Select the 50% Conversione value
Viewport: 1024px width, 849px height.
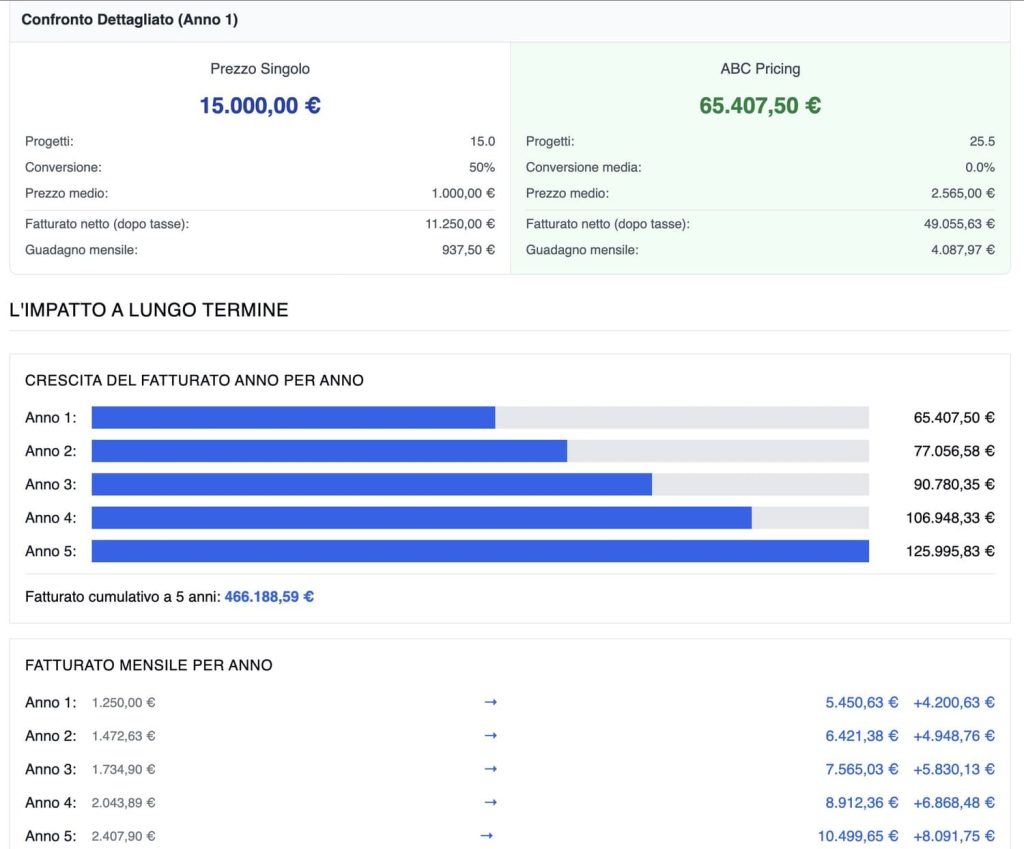[482, 167]
